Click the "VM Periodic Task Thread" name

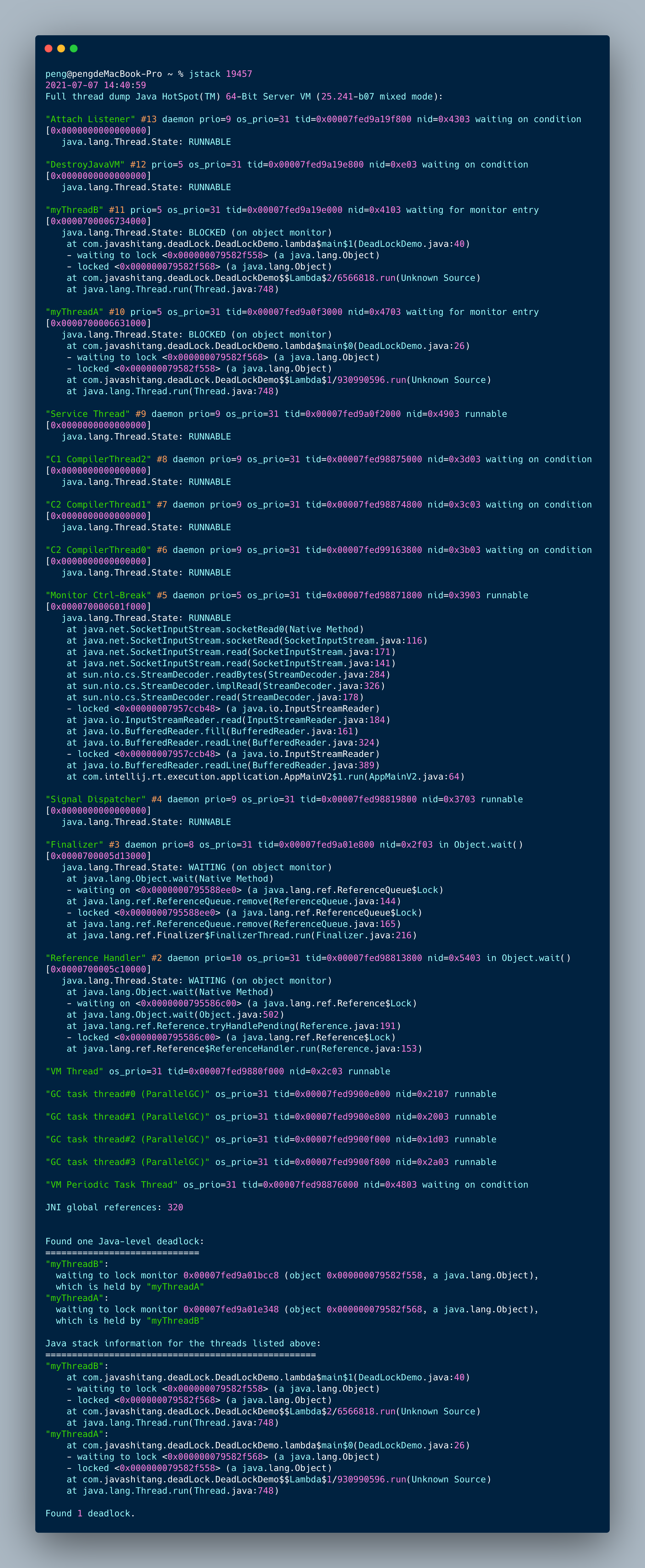(x=111, y=1185)
